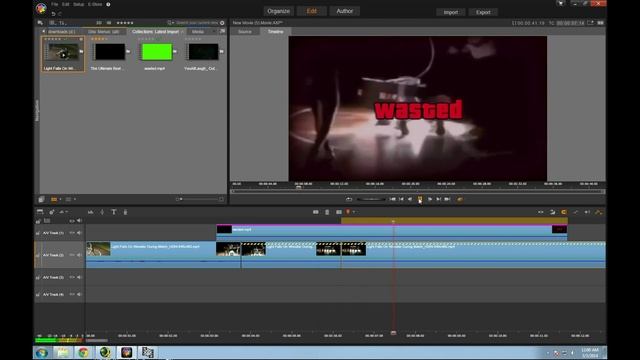The height and width of the screenshot is (360, 640).
Task: Toggle lock on A/V Track (1)
Action: point(38,233)
